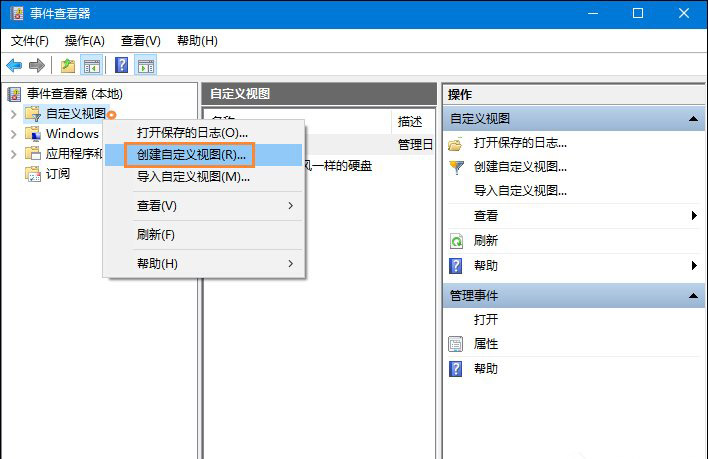Click the Up one level folder icon
This screenshot has height=459, width=708.
(68, 66)
